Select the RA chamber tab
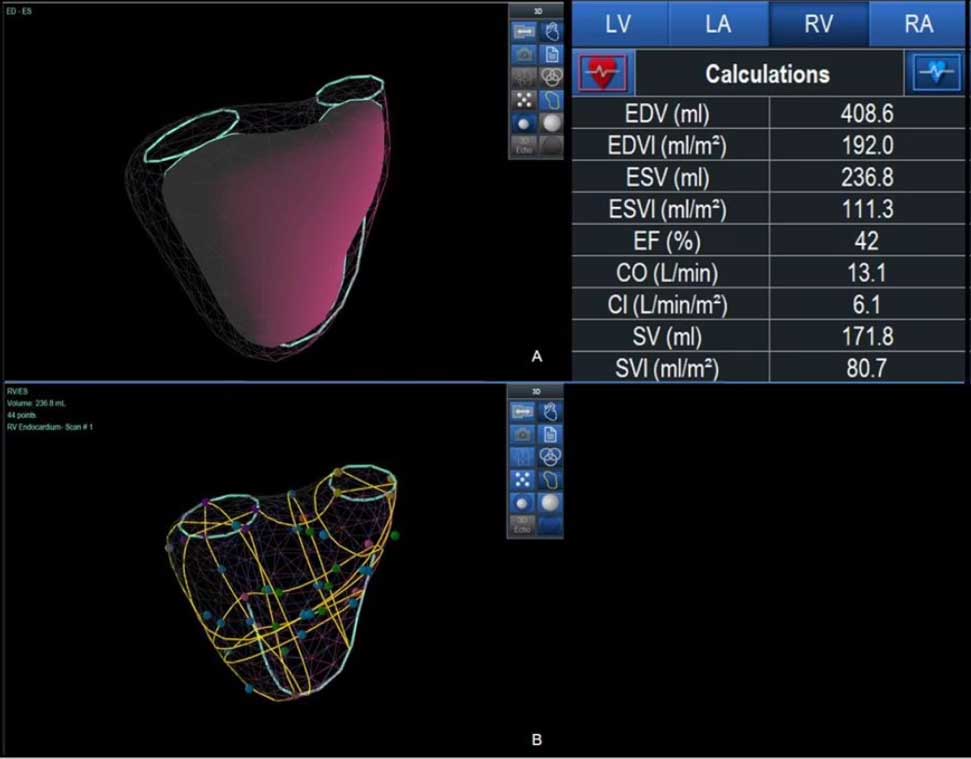Viewport: 971px width, 759px height. [x=919, y=23]
